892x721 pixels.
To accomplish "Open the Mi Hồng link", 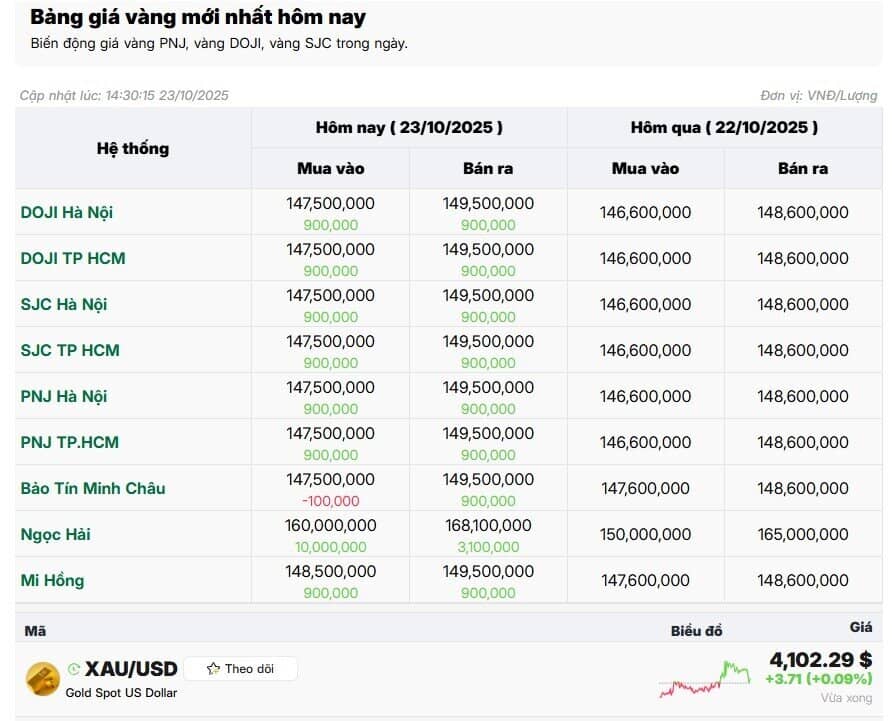I will click(x=52, y=580).
